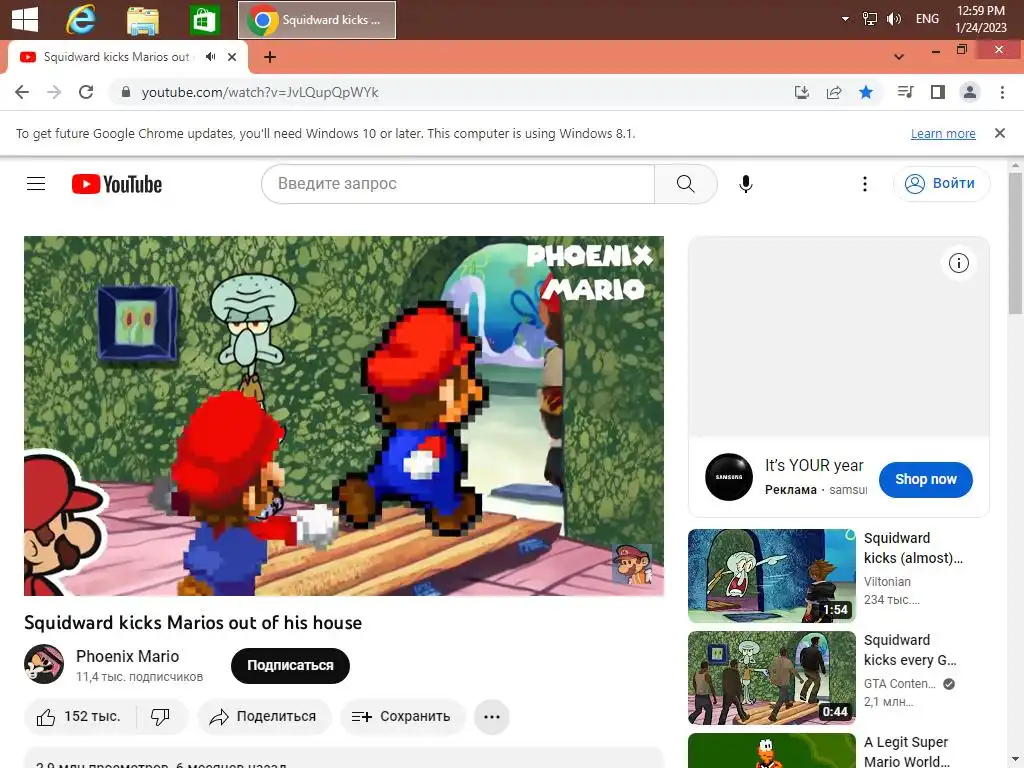The width and height of the screenshot is (1024, 768).
Task: Click the YouTube search magnifier button
Action: coord(686,184)
